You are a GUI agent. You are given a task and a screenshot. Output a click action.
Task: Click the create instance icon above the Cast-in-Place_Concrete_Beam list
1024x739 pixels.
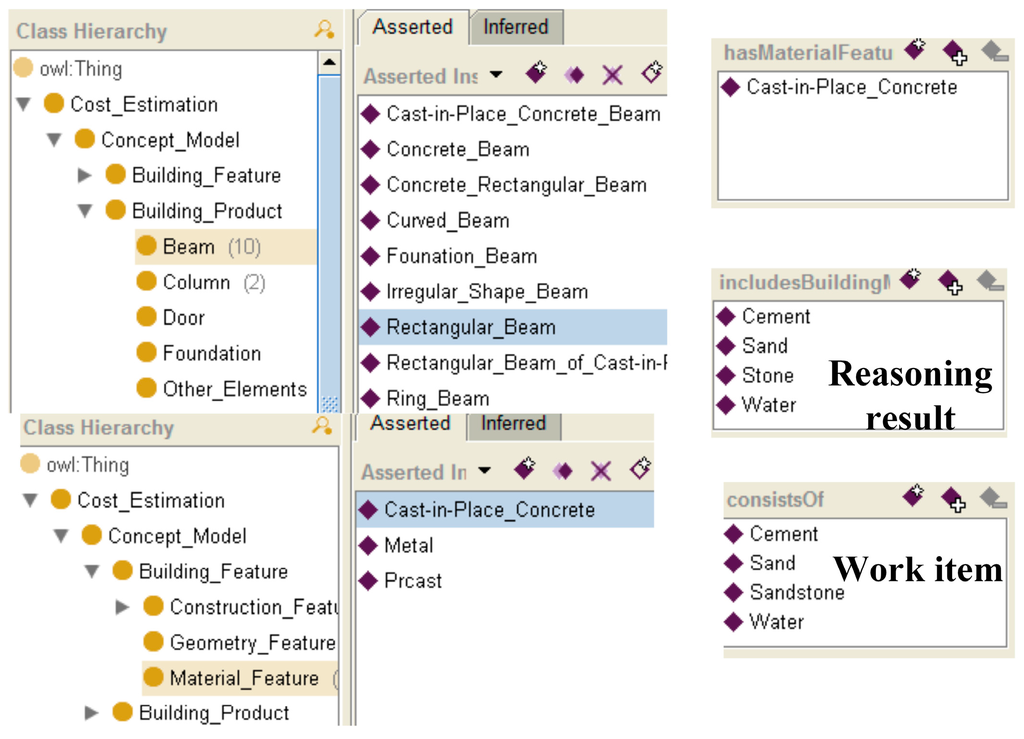tap(538, 73)
